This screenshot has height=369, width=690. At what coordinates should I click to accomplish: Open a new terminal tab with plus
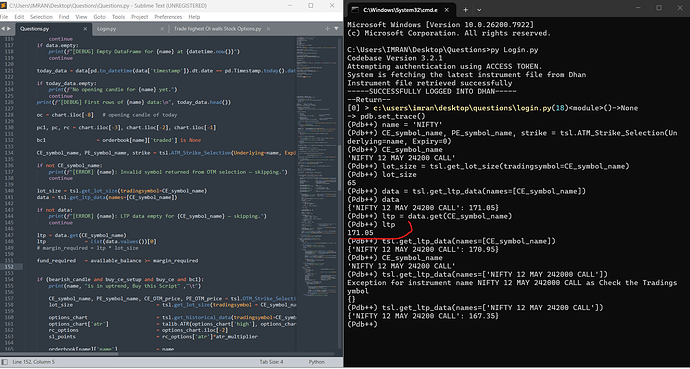pyautogui.click(x=466, y=9)
